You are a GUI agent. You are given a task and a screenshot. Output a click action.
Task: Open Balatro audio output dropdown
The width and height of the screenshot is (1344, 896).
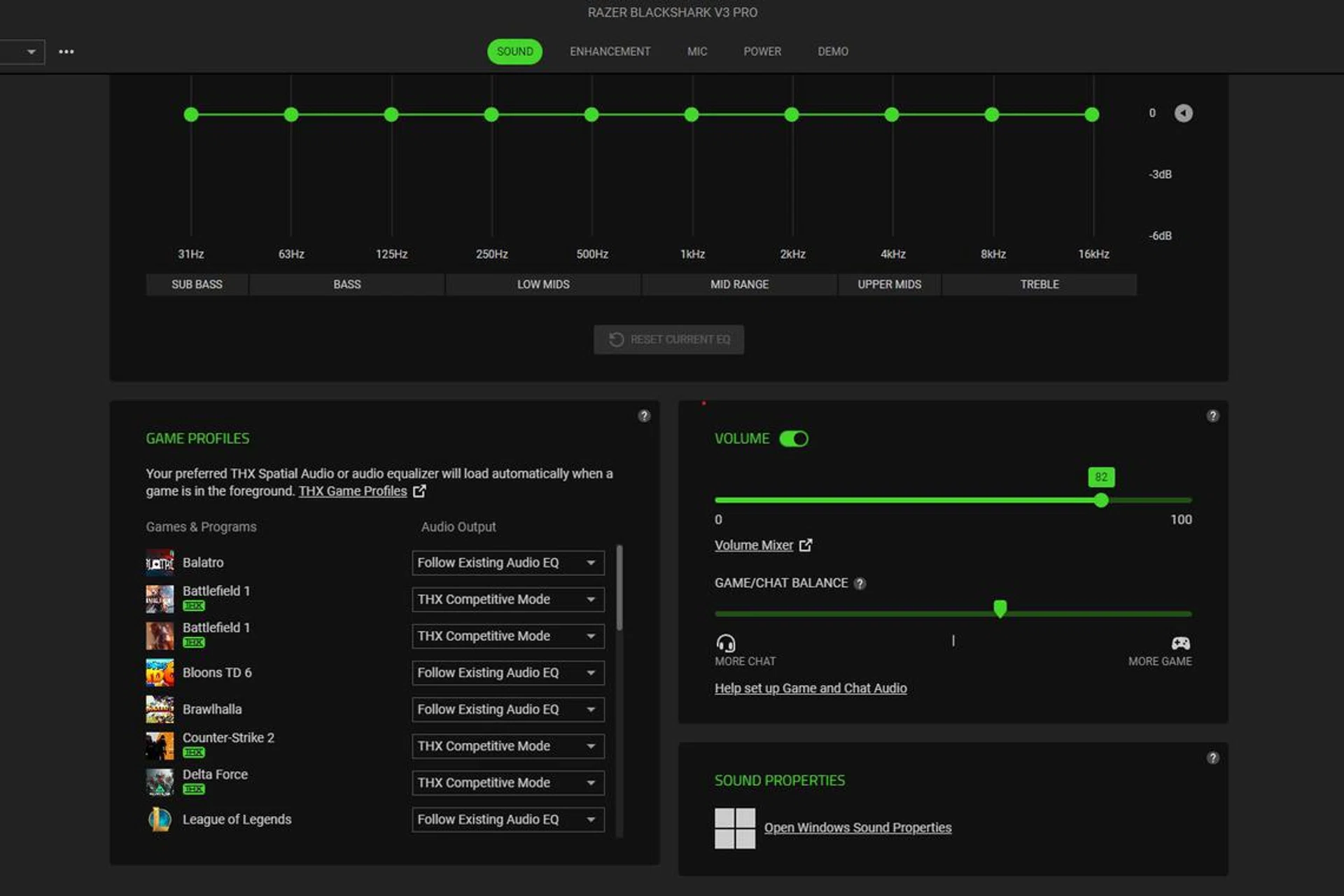point(507,563)
